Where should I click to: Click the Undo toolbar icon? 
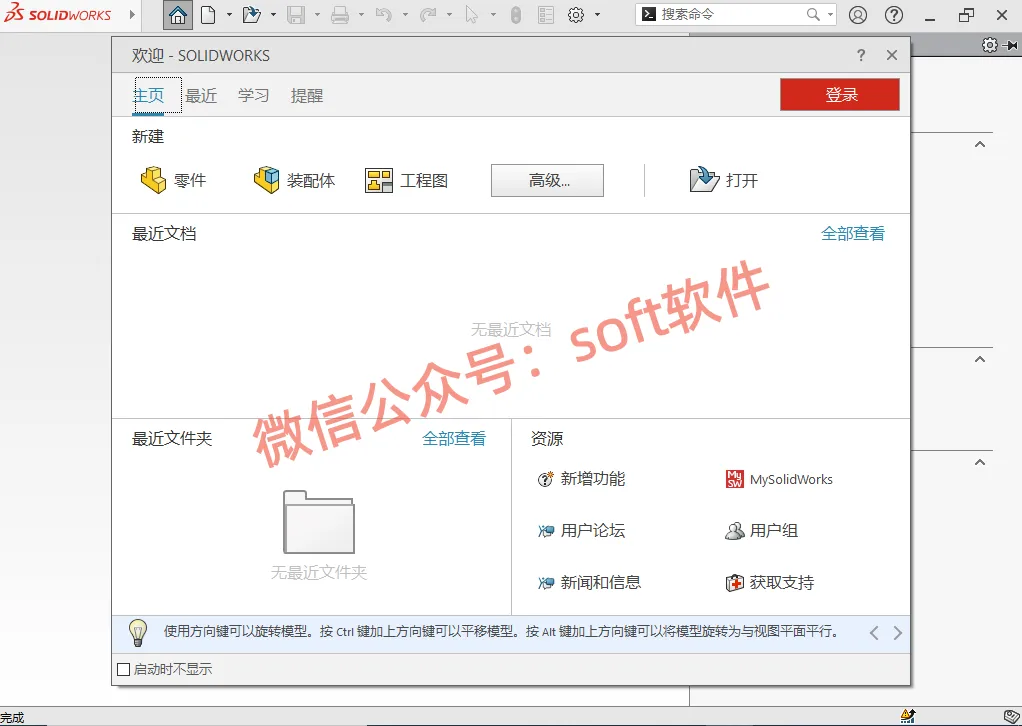point(384,14)
